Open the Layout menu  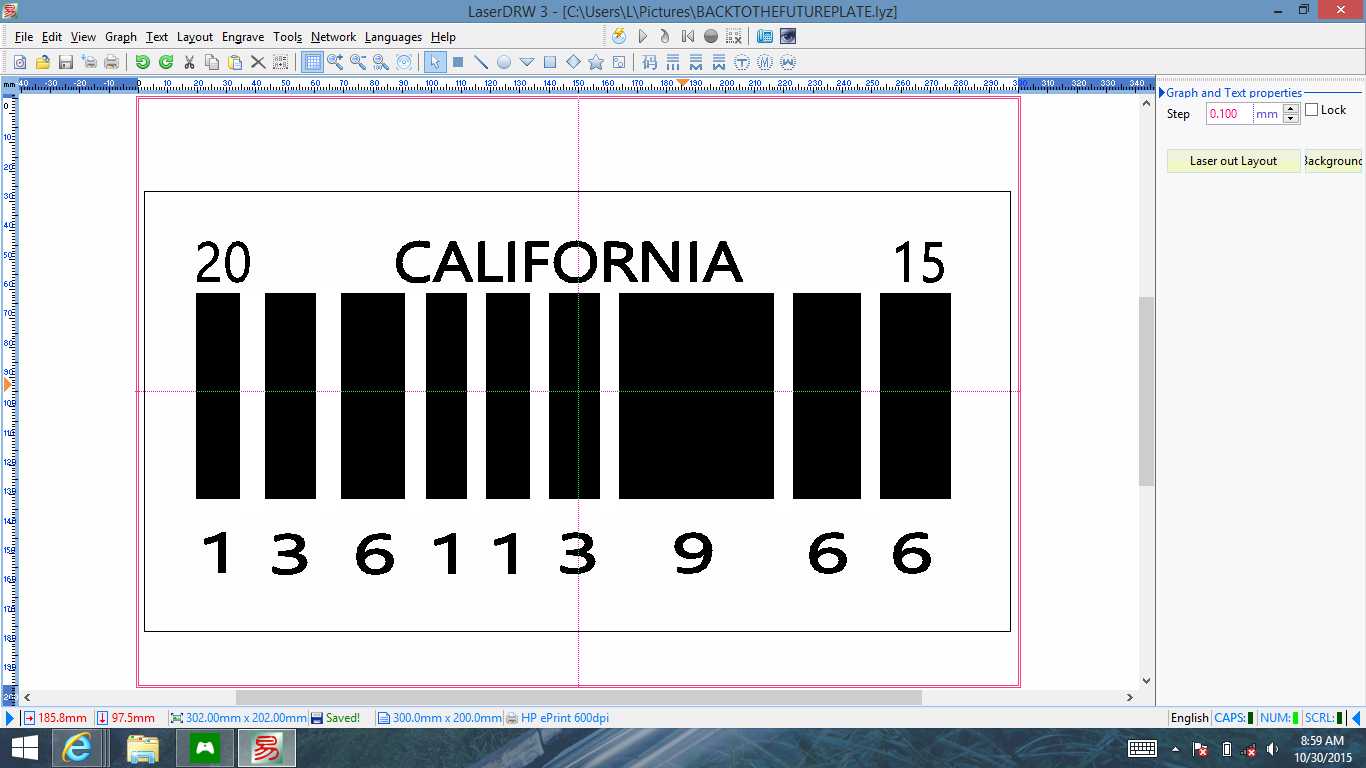195,37
